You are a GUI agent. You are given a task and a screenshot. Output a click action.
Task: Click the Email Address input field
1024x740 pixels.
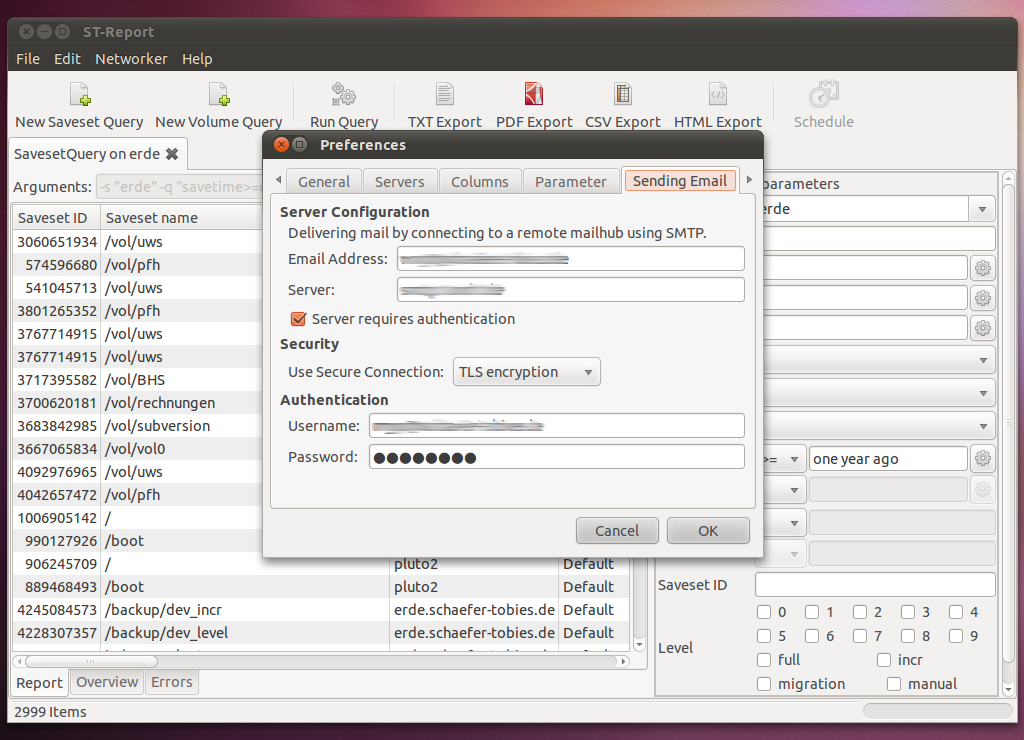point(571,259)
